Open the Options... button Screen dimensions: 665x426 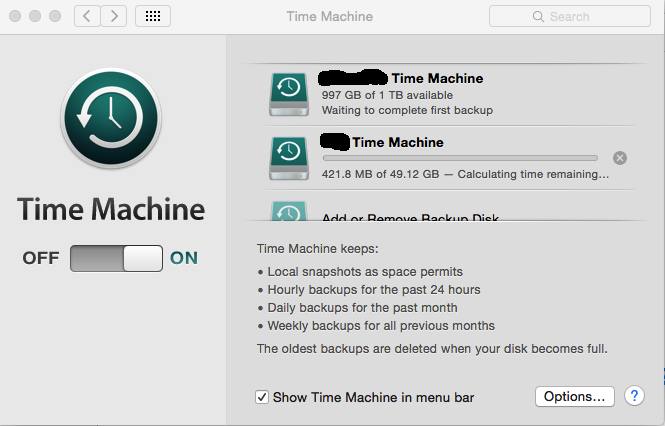pos(575,396)
